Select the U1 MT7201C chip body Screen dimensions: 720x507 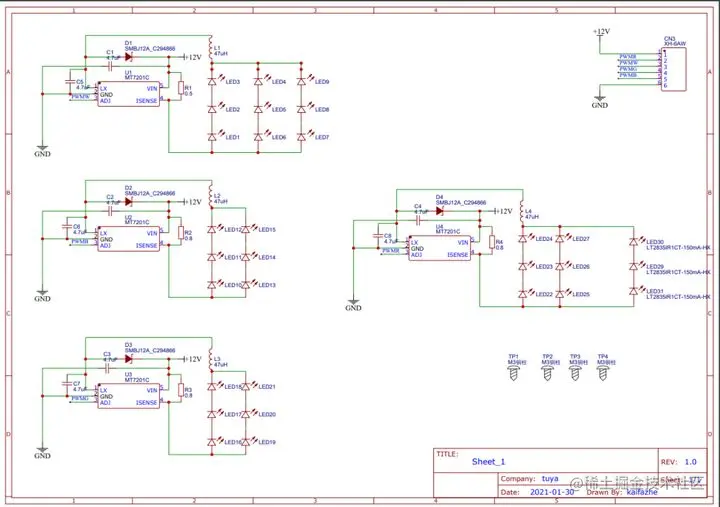(129, 95)
